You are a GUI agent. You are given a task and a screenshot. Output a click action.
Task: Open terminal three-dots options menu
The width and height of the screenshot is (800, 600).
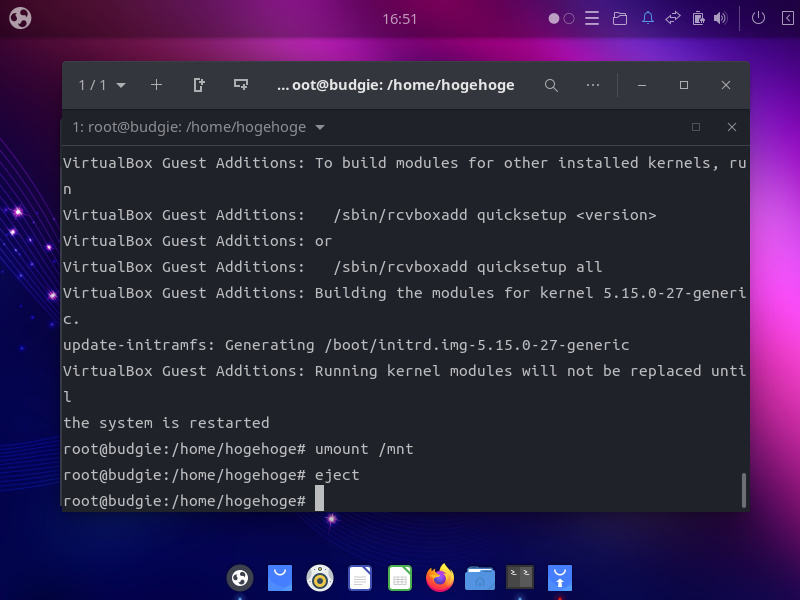pyautogui.click(x=593, y=85)
